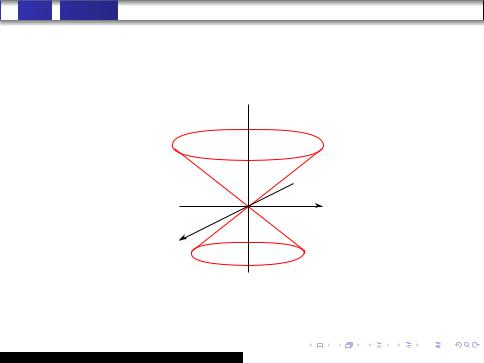Image resolution: width=484 pixels, height=363 pixels.
Task: Click the slide icon in navigation bar
Action: pos(320,345)
